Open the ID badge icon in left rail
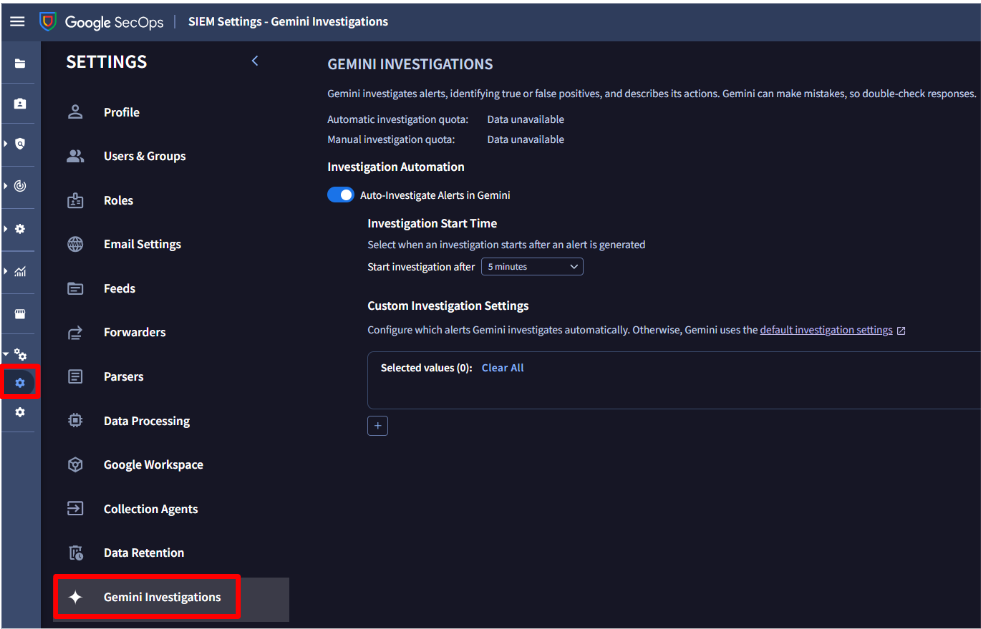 (x=20, y=103)
